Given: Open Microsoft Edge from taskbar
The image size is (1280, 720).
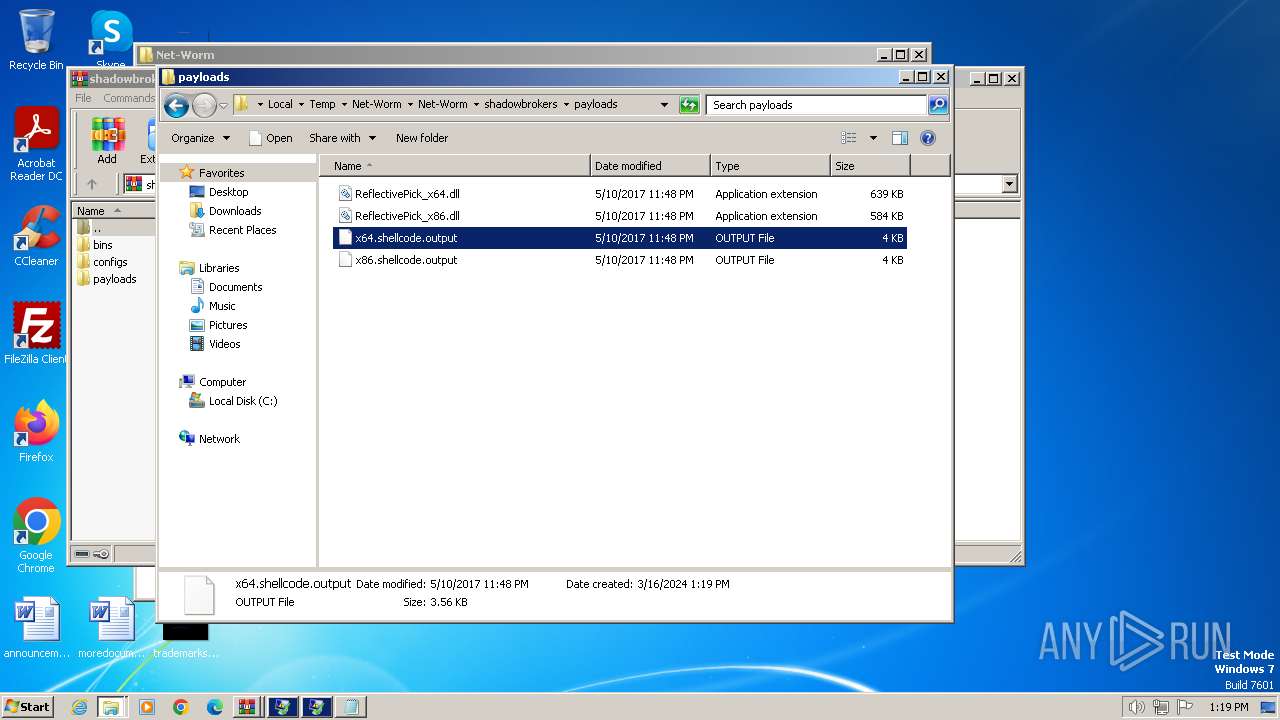Looking at the screenshot, I should tap(214, 707).
